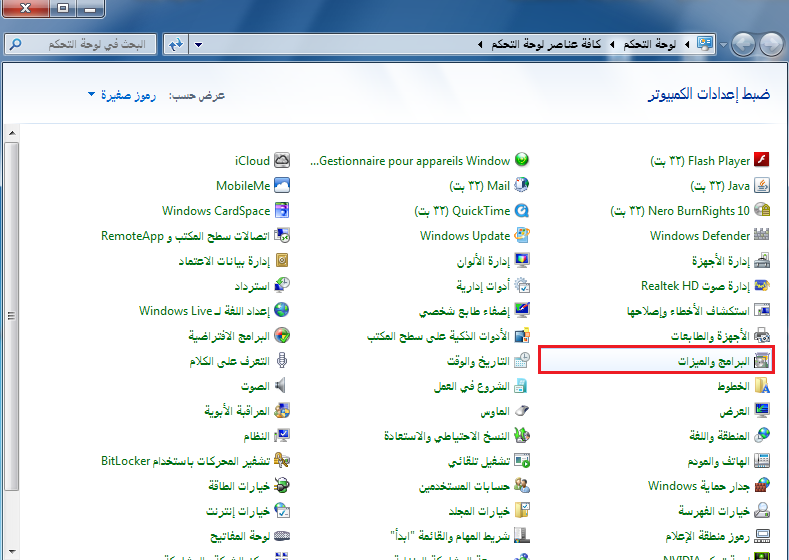Image resolution: width=789 pixels, height=560 pixels.
Task: Select the 'كافة عناصر لوحة التحكم' breadcrumb
Action: [x=547, y=45]
